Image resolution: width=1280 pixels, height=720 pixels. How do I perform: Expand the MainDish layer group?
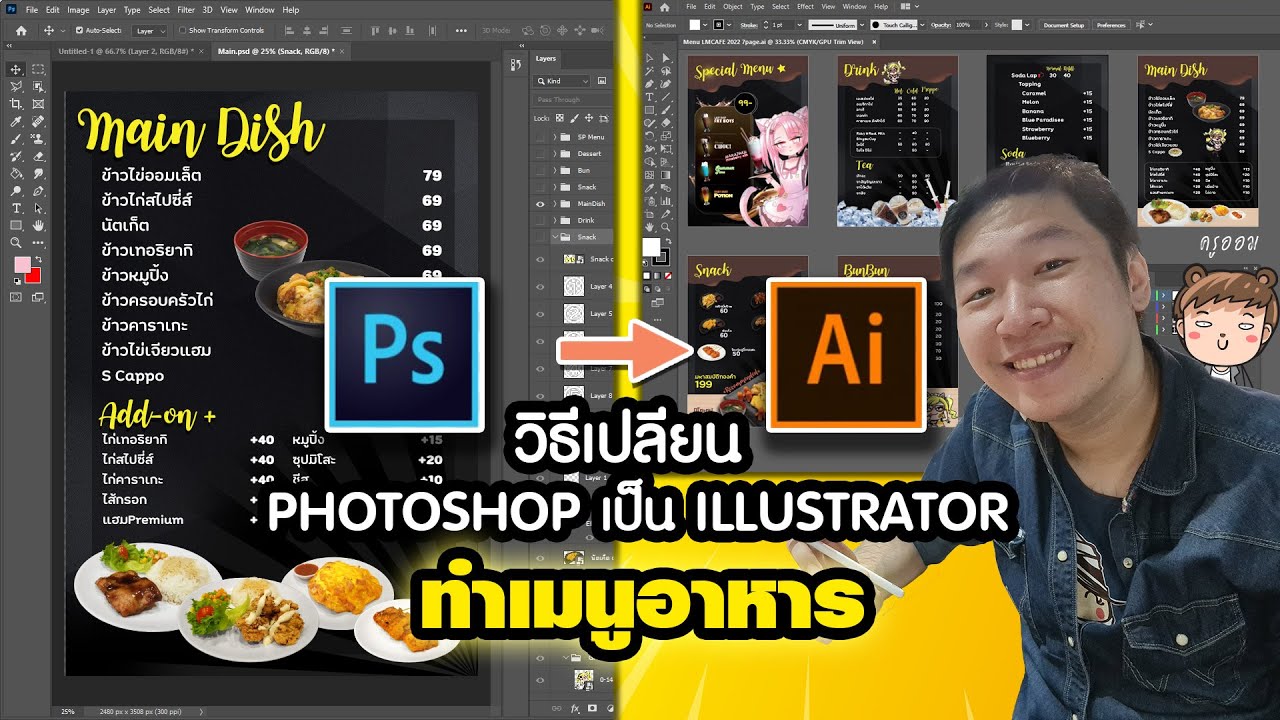click(555, 204)
